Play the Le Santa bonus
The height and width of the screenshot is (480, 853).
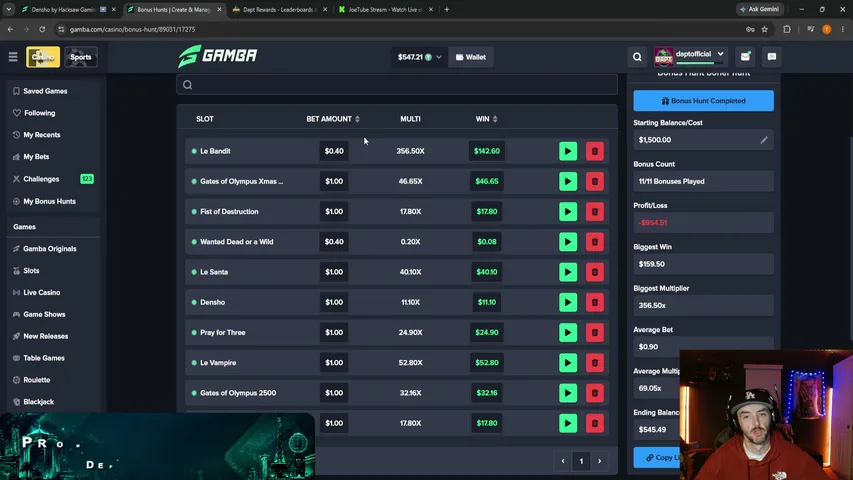567,272
